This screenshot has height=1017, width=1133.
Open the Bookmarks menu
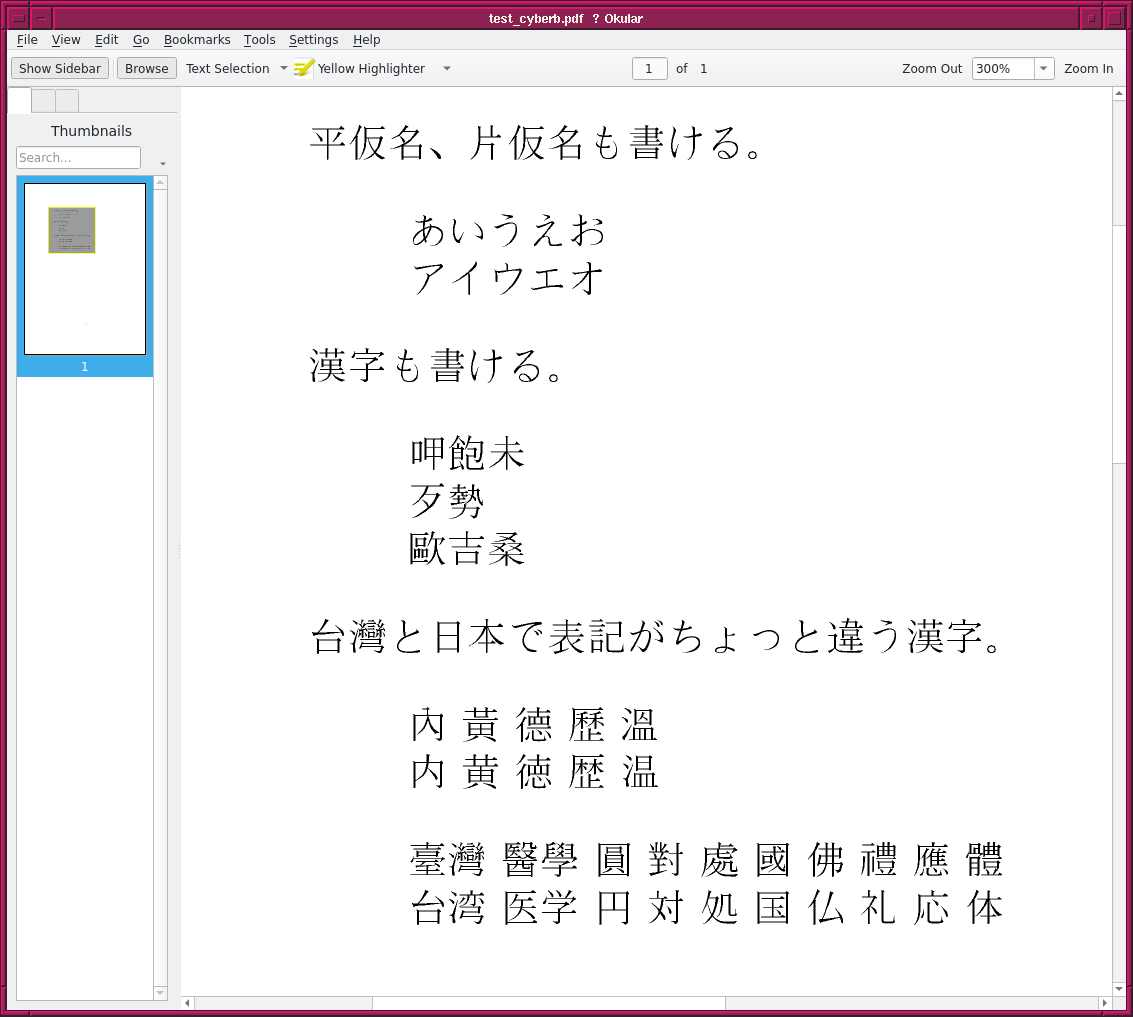coord(197,40)
